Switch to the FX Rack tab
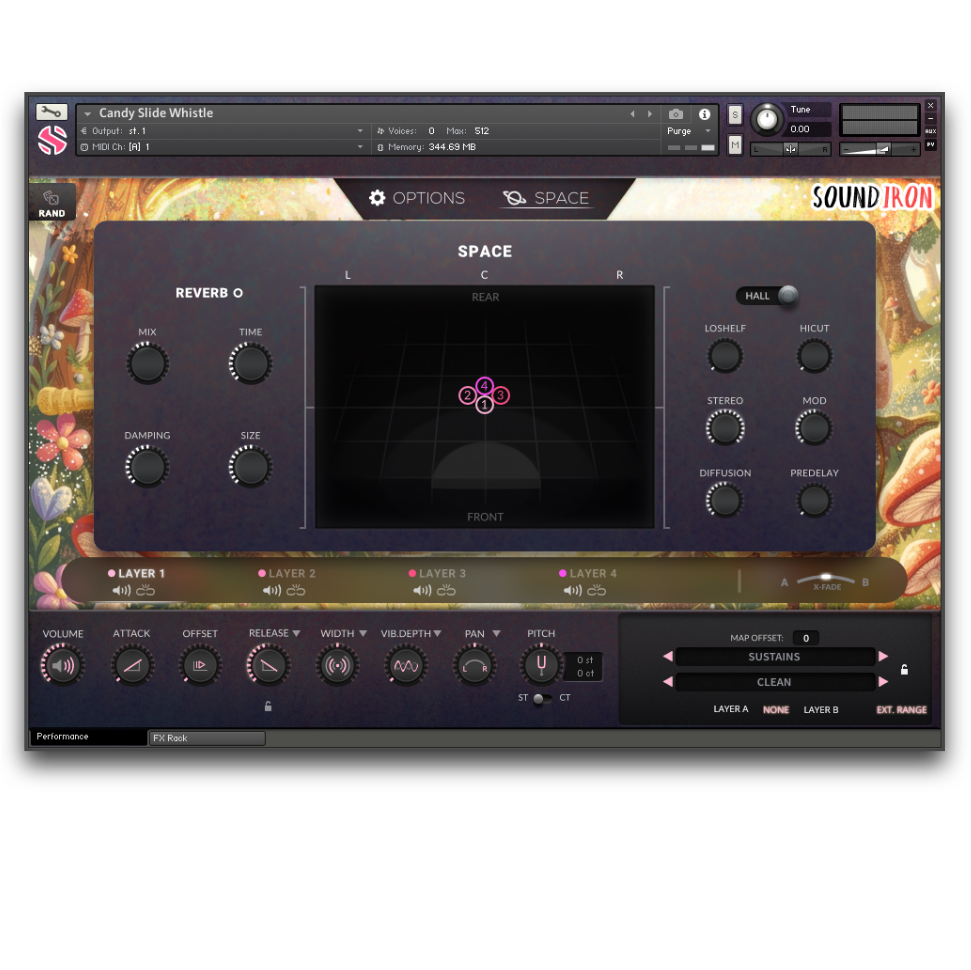This screenshot has height=970, width=971. click(206, 738)
